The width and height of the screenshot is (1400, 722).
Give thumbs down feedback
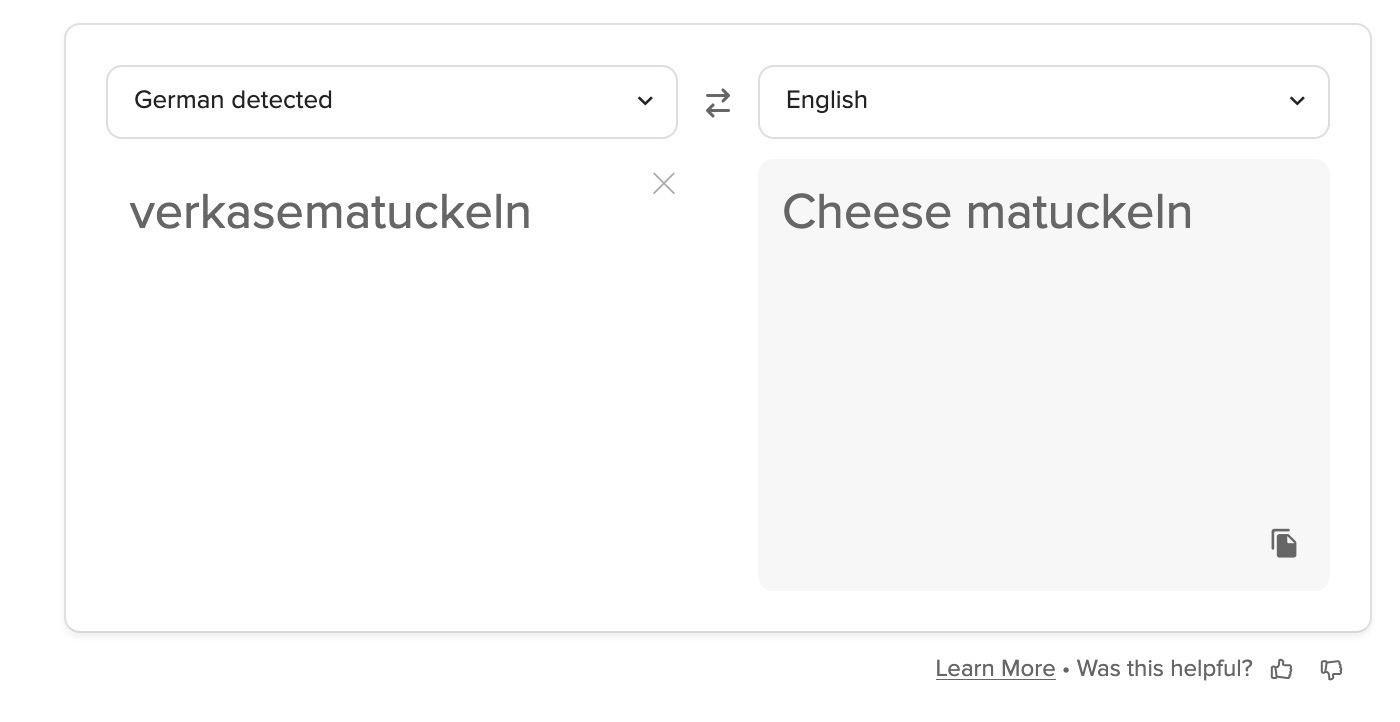coord(1331,670)
